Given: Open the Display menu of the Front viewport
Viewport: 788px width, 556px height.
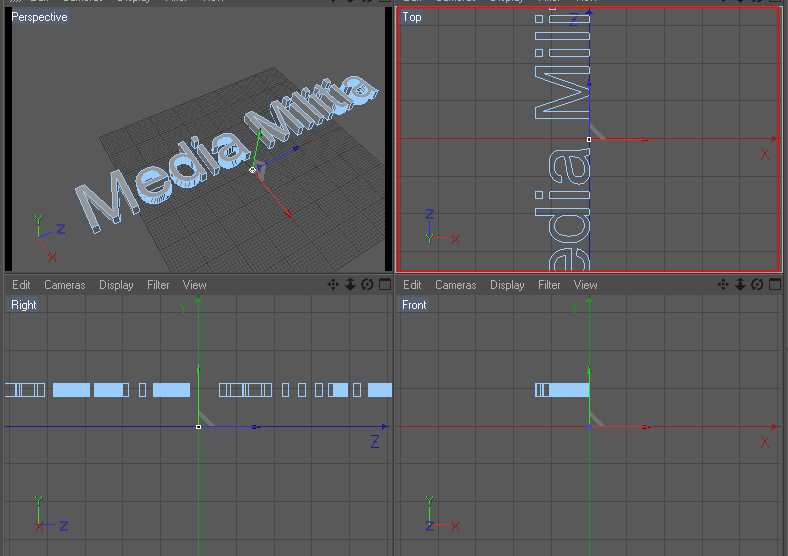Looking at the screenshot, I should pyautogui.click(x=507, y=285).
